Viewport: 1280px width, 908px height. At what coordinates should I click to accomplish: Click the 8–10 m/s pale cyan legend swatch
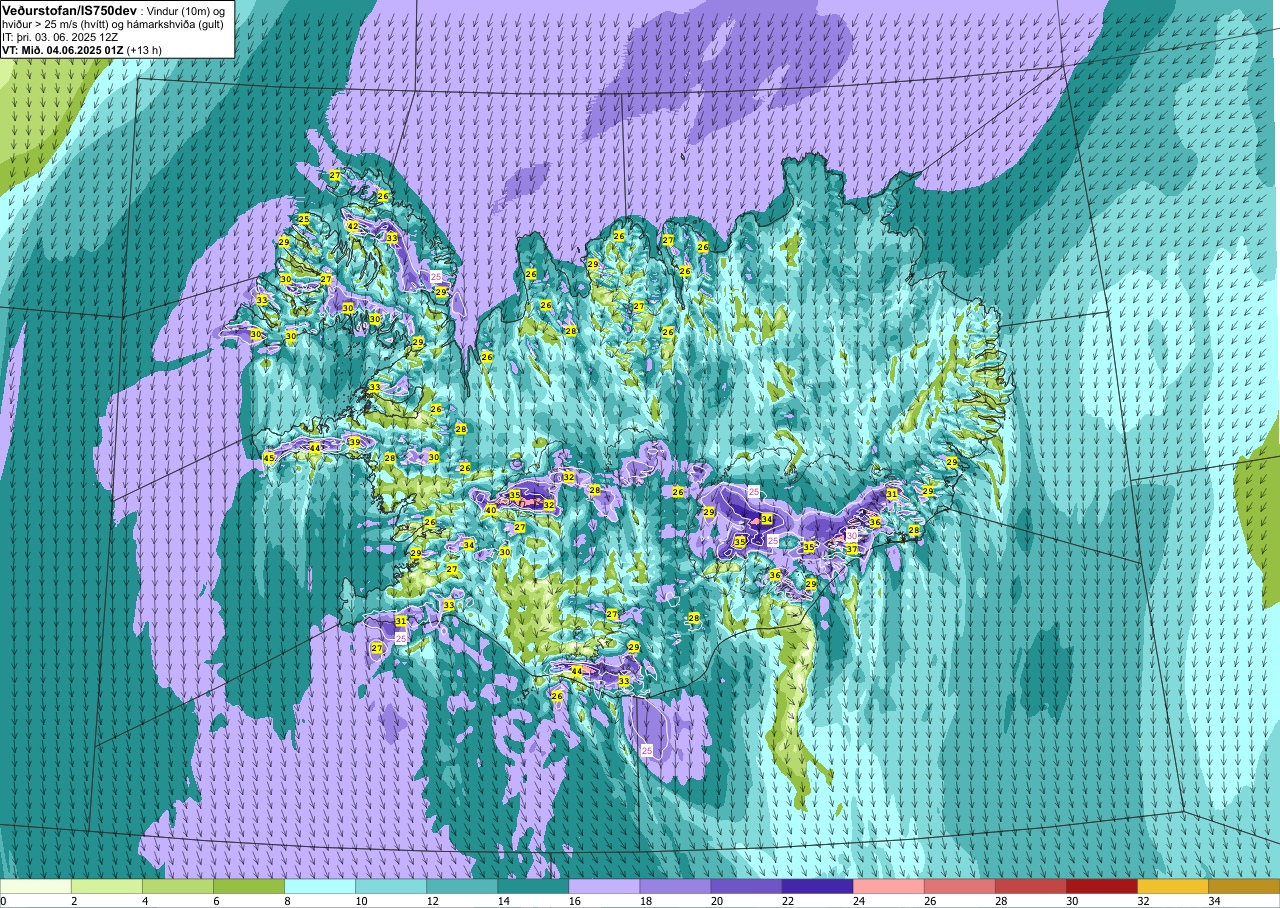320,886
